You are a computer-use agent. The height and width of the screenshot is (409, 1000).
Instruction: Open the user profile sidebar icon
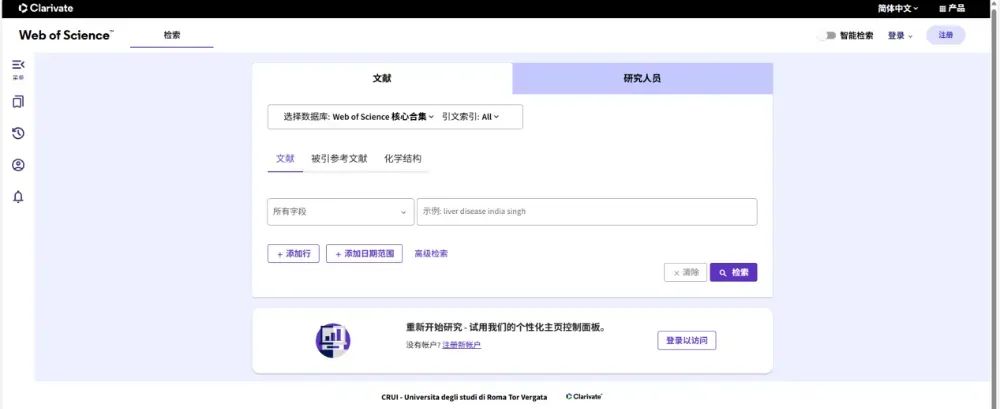[x=18, y=165]
